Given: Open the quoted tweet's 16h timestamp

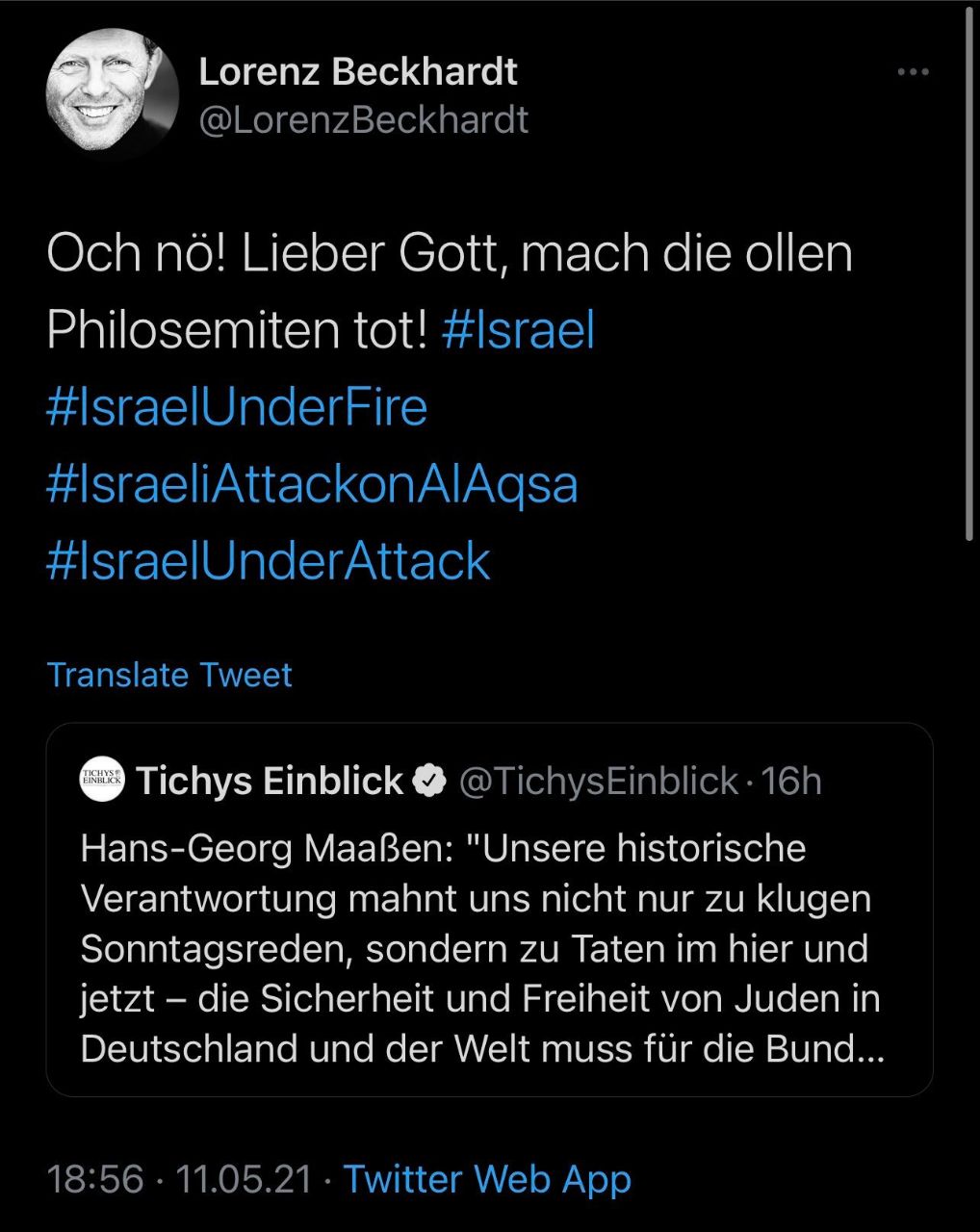Looking at the screenshot, I should 791,782.
